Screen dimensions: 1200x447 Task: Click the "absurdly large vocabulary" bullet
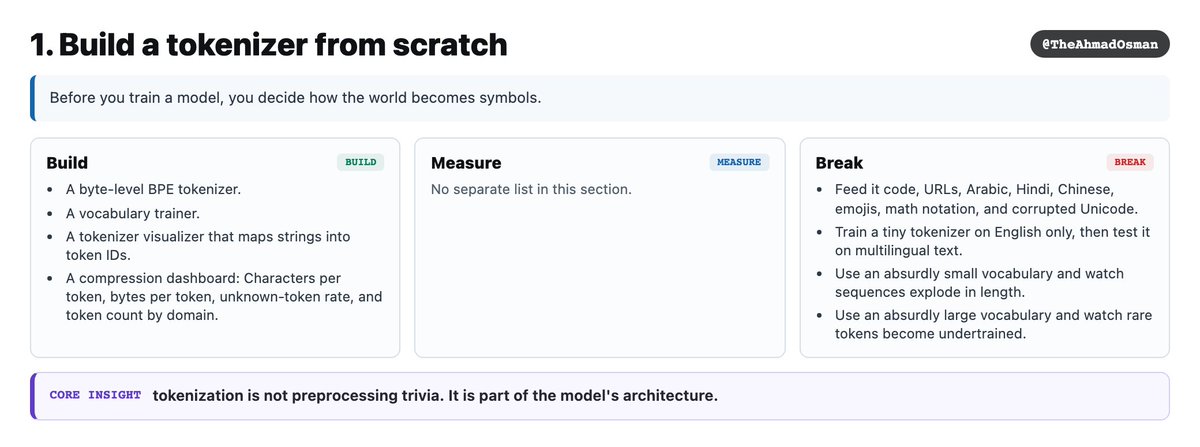coord(993,325)
